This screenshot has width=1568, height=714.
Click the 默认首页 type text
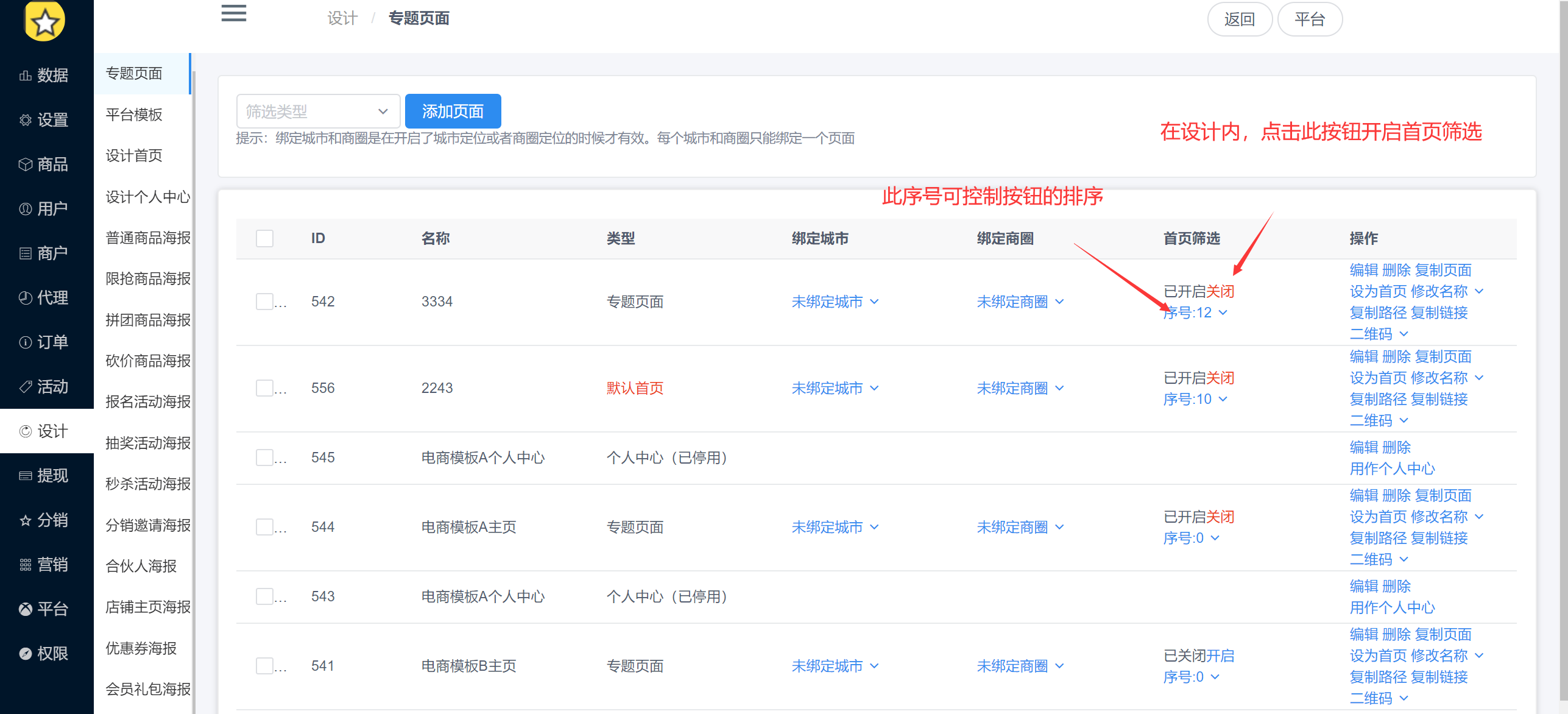[x=635, y=388]
